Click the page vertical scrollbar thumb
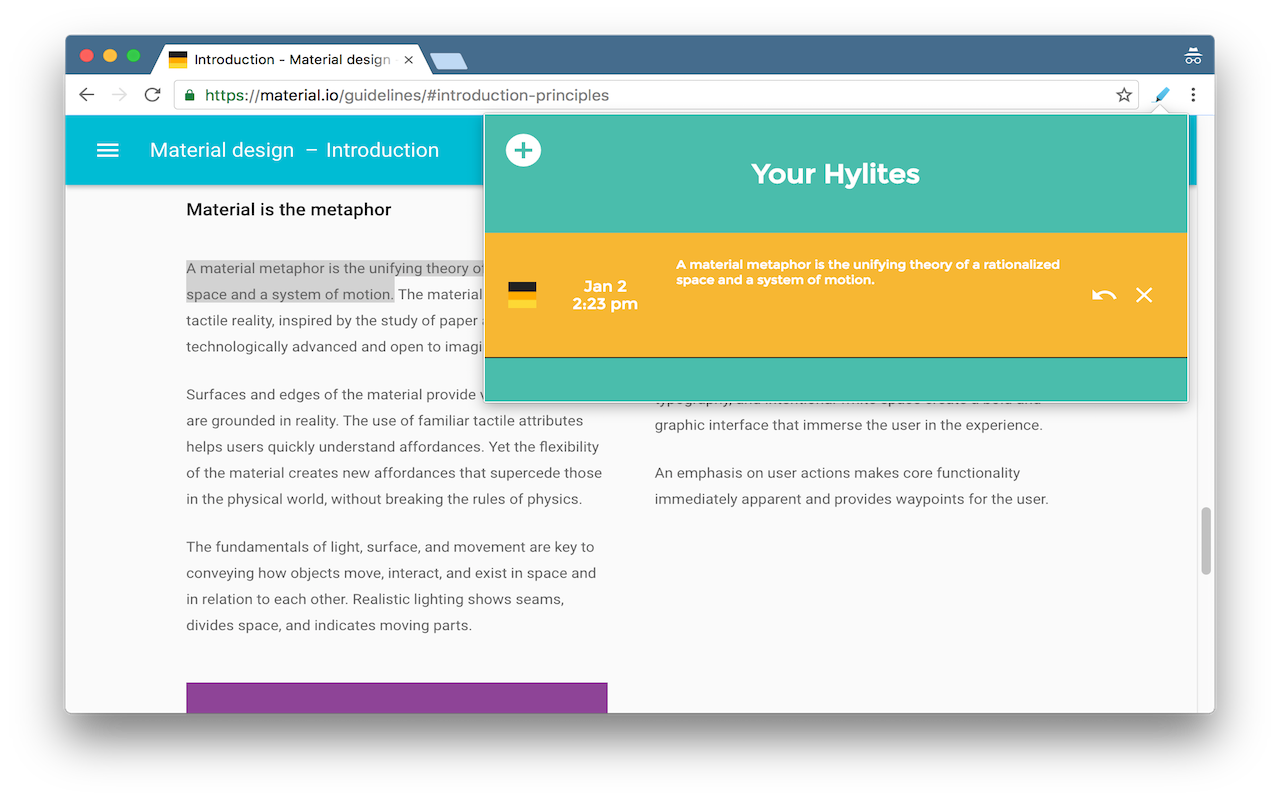The height and width of the screenshot is (800, 1280). 1206,541
